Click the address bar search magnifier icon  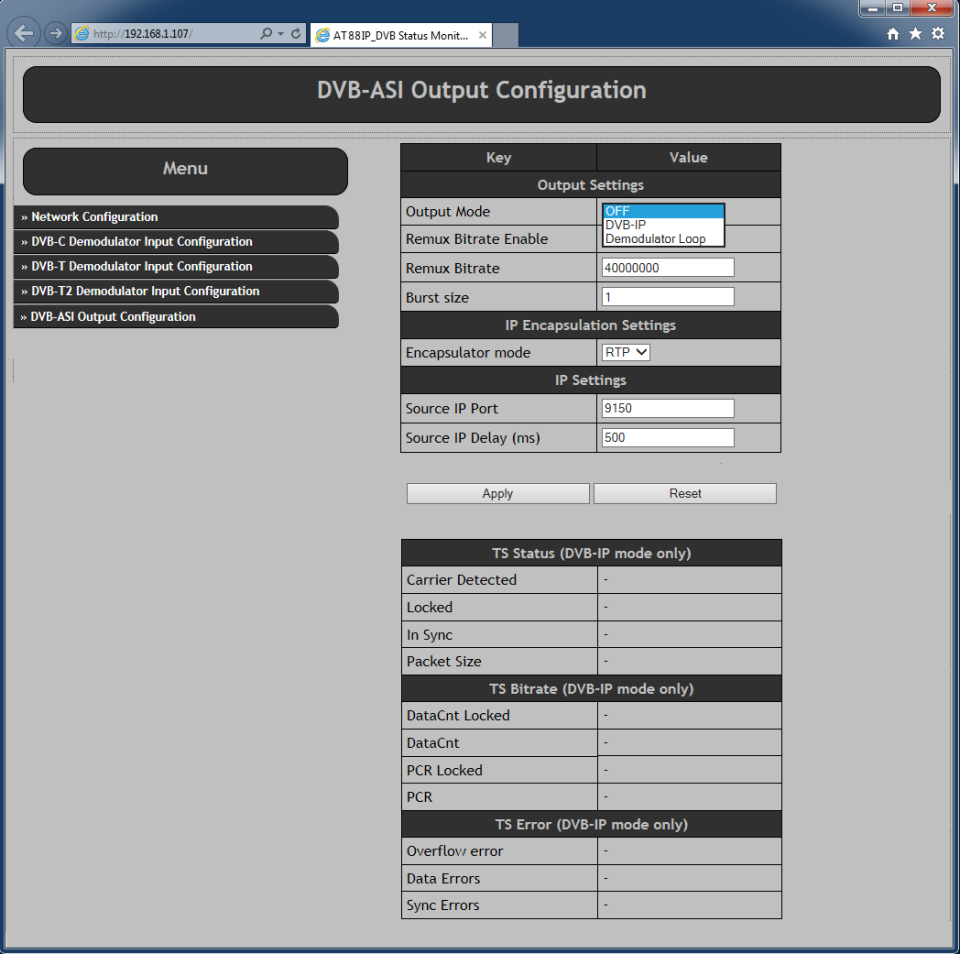click(266, 33)
